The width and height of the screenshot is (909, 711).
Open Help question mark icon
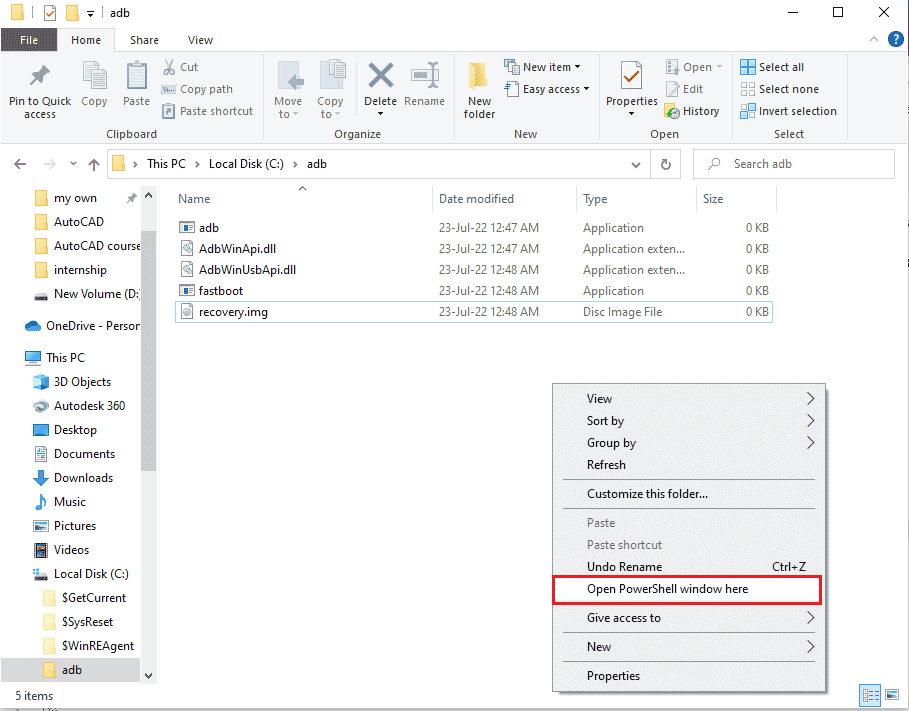pyautogui.click(x=895, y=39)
